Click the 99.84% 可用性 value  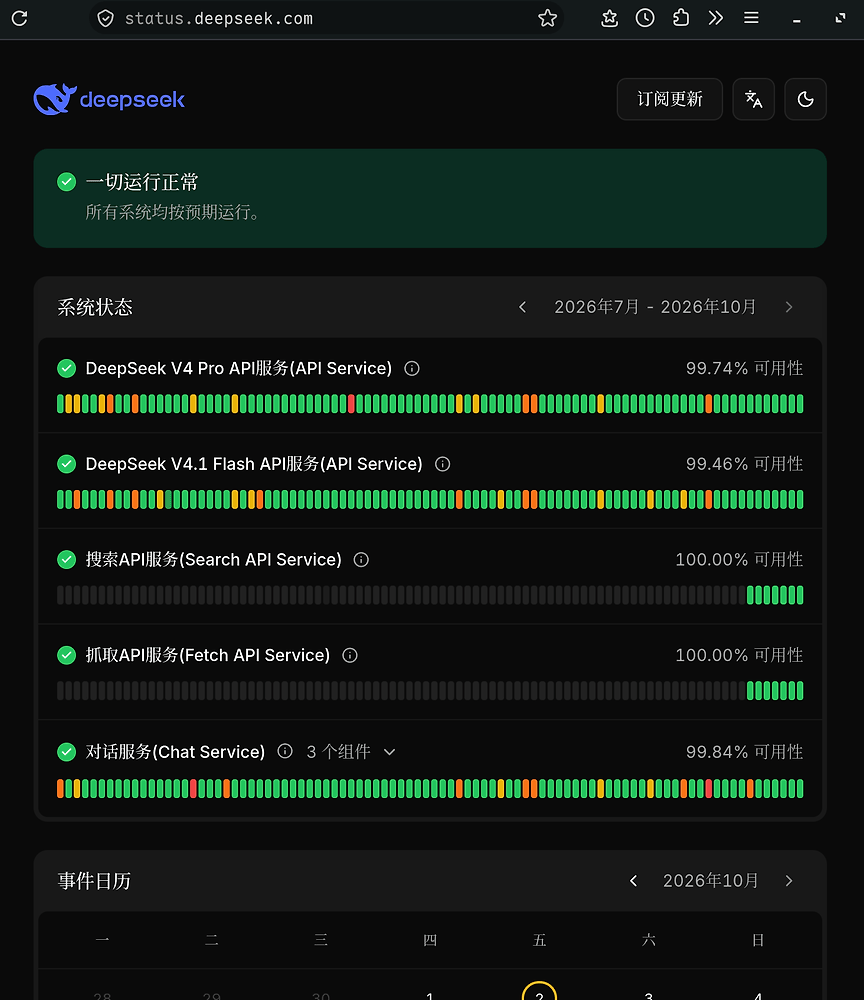[x=744, y=752]
